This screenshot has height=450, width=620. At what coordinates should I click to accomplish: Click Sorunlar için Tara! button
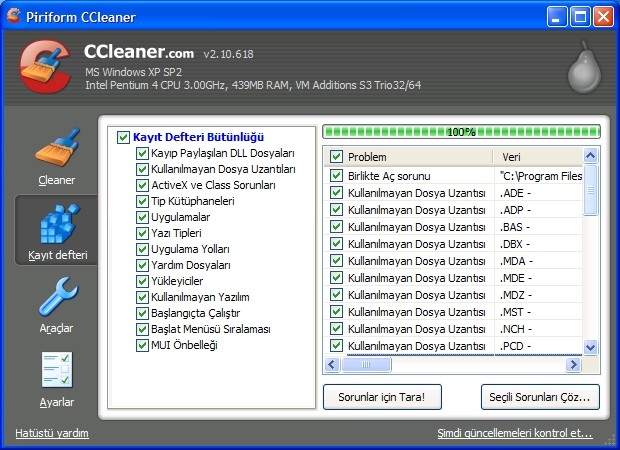click(x=382, y=397)
